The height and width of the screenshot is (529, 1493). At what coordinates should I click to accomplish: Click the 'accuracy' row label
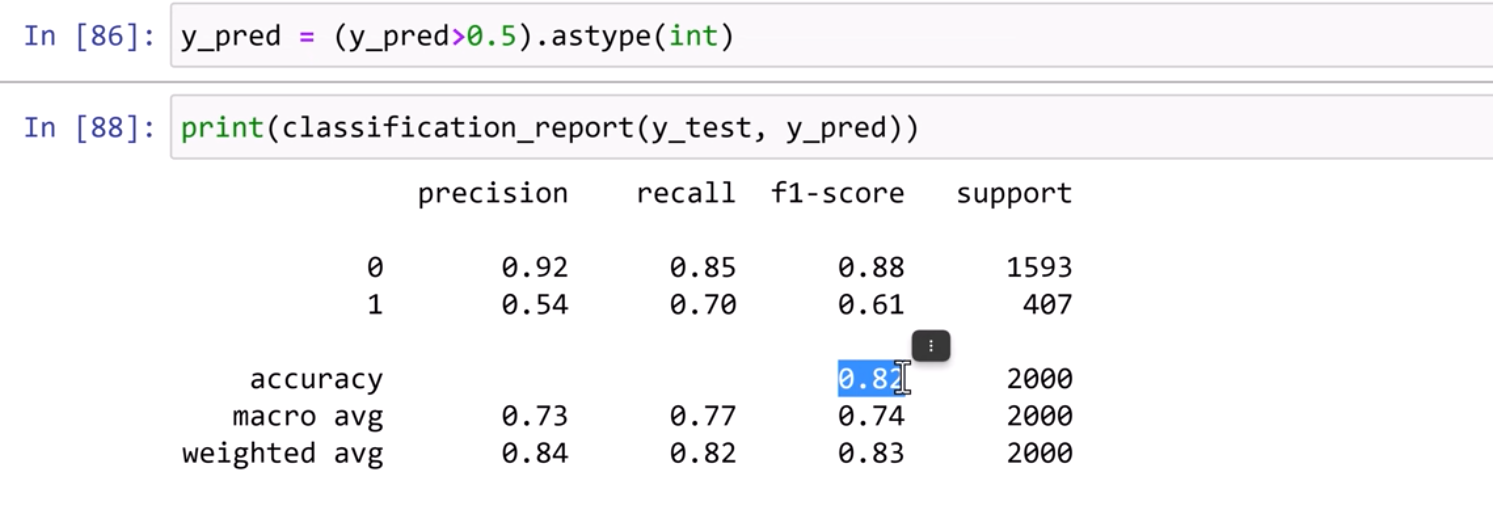[316, 380]
